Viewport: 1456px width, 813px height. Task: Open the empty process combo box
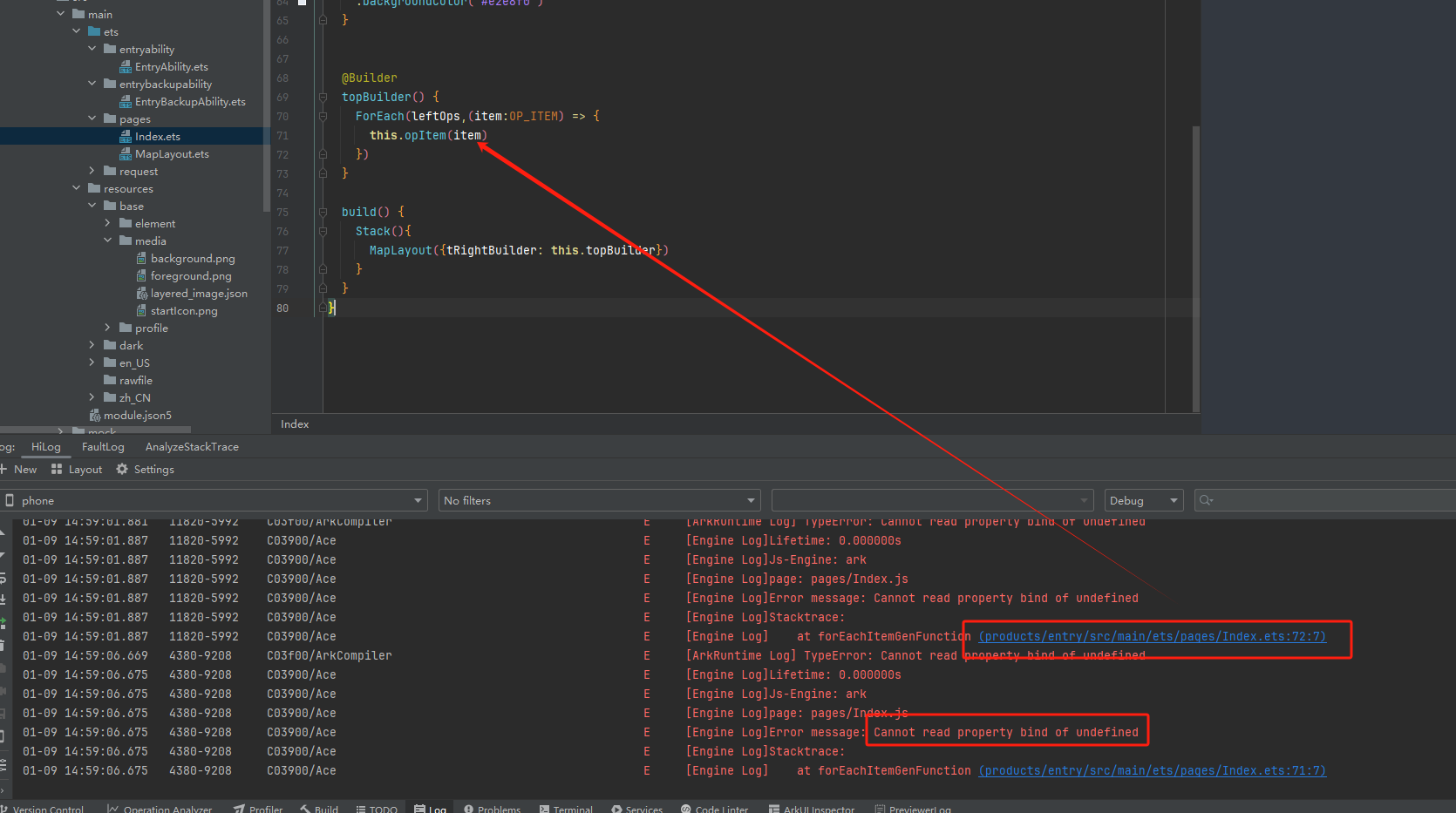pyautogui.click(x=933, y=500)
